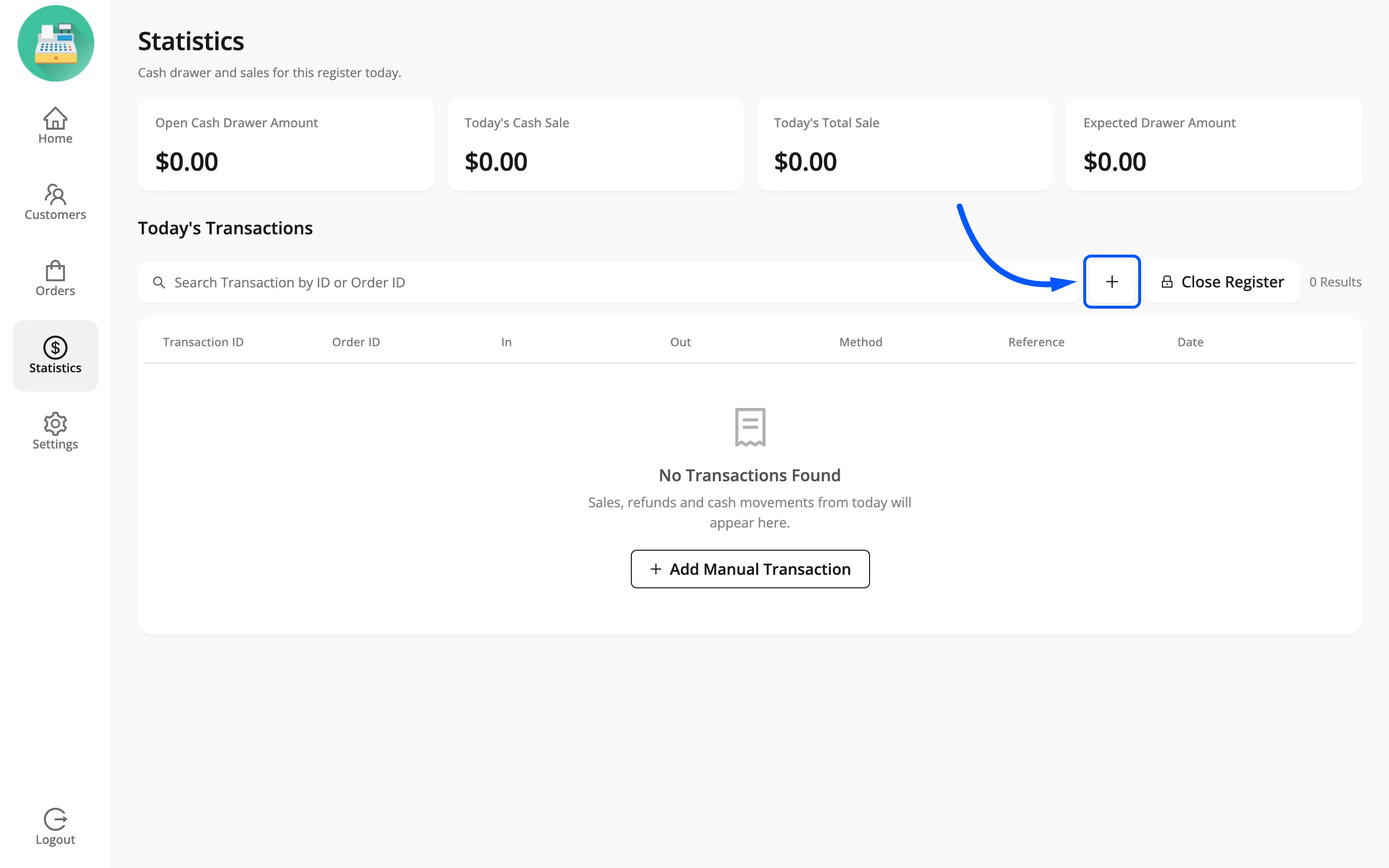Click the Today's Transactions heading
Image resolution: width=1389 pixels, height=868 pixels.
(225, 229)
